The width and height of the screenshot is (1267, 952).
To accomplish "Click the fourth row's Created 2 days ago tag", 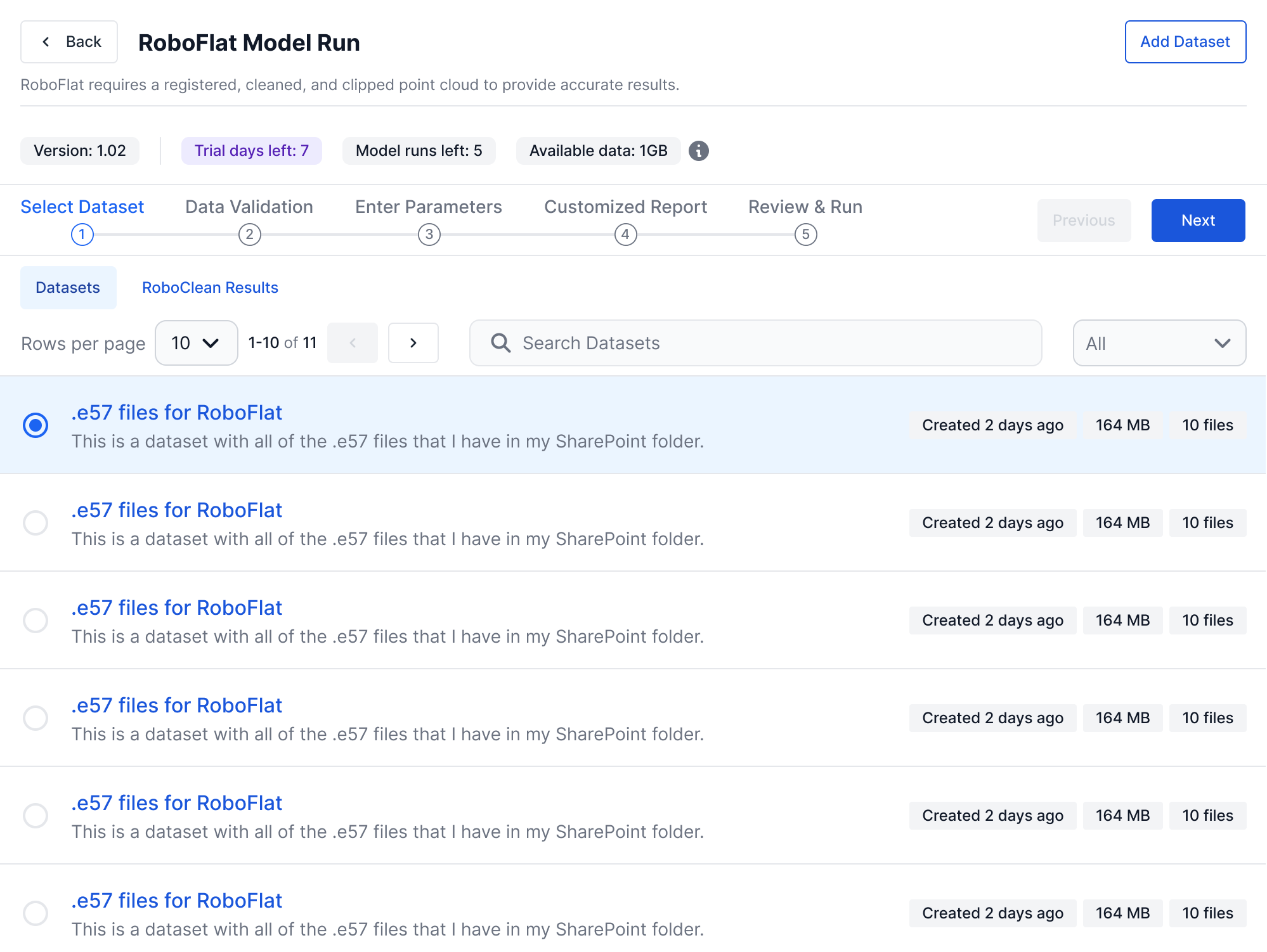I will [x=993, y=718].
